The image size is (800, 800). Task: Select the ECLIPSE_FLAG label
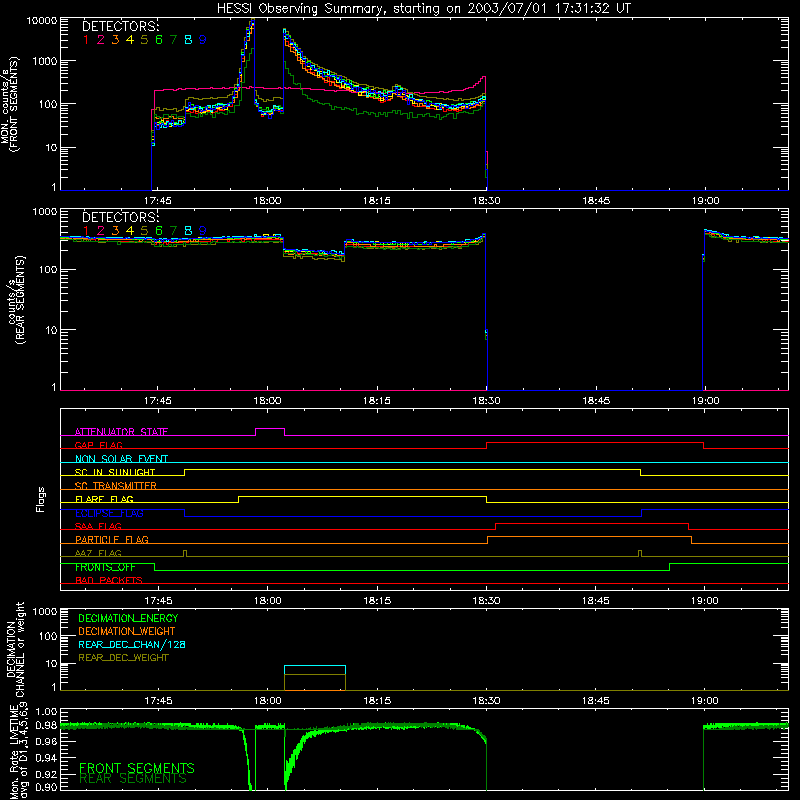[x=109, y=513]
